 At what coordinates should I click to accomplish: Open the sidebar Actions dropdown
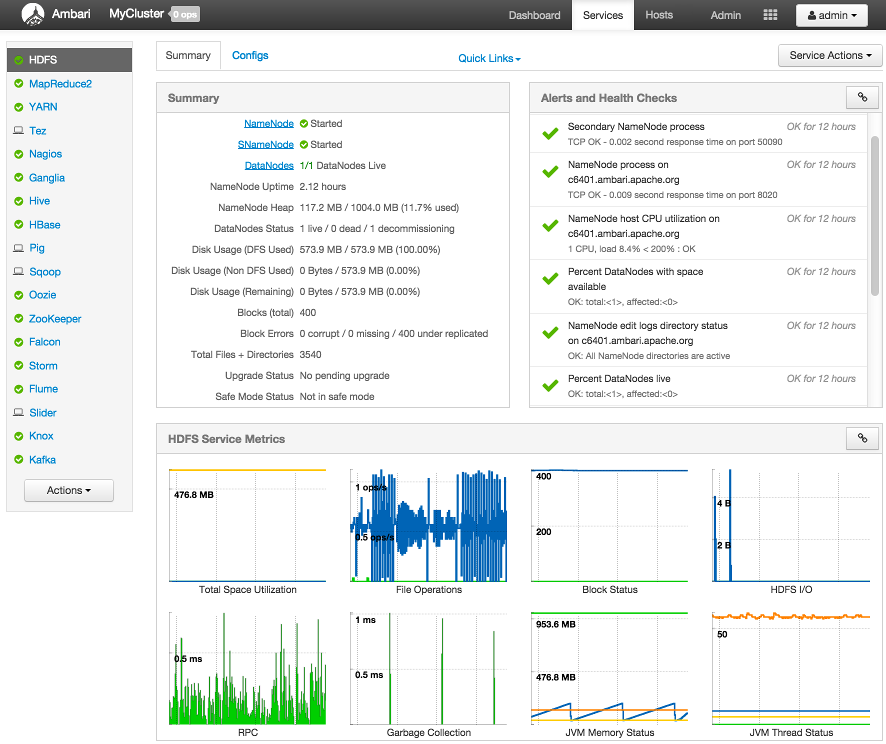[69, 490]
